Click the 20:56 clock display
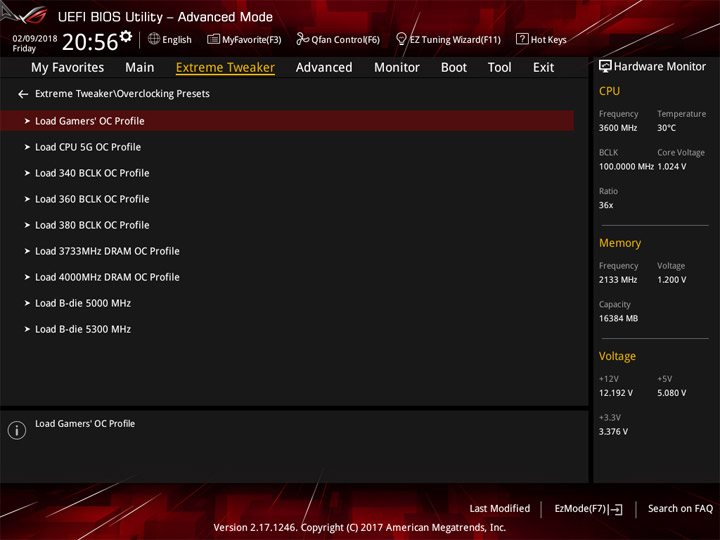 click(90, 42)
